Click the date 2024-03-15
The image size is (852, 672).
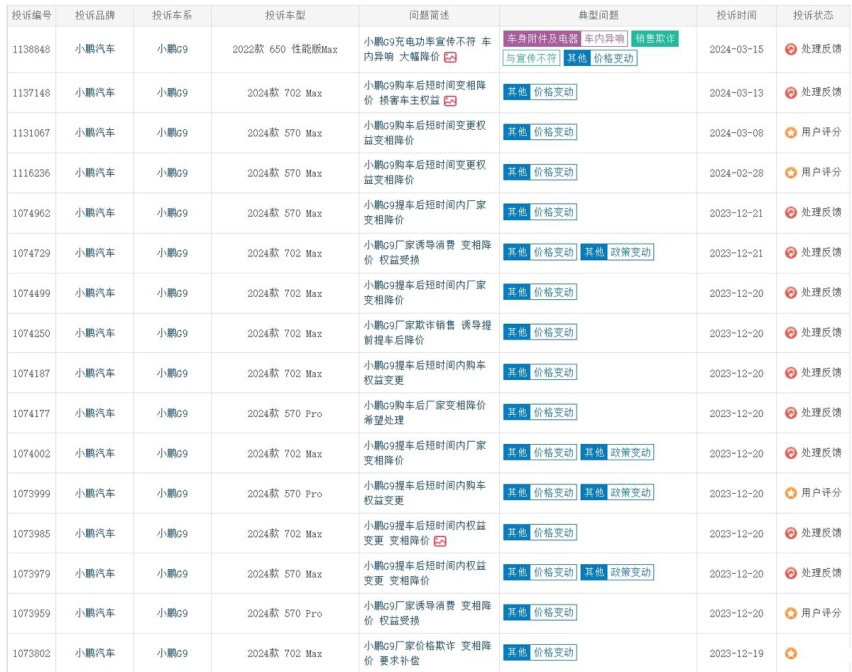(x=736, y=49)
